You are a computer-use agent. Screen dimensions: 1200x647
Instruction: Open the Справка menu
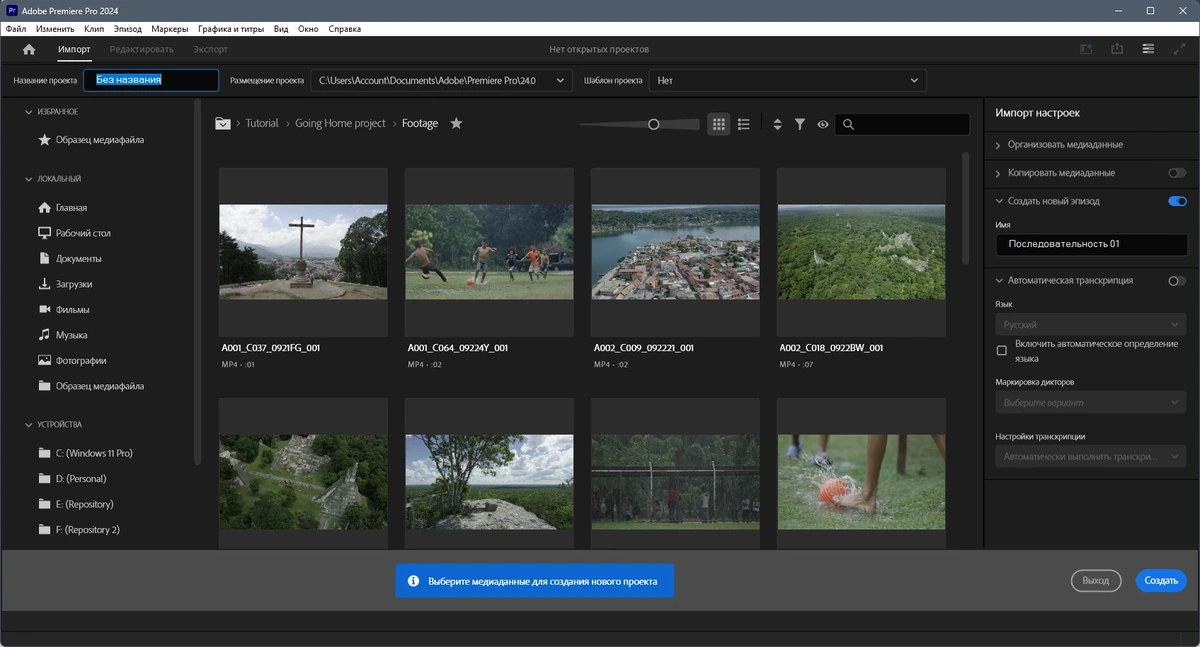(x=345, y=29)
